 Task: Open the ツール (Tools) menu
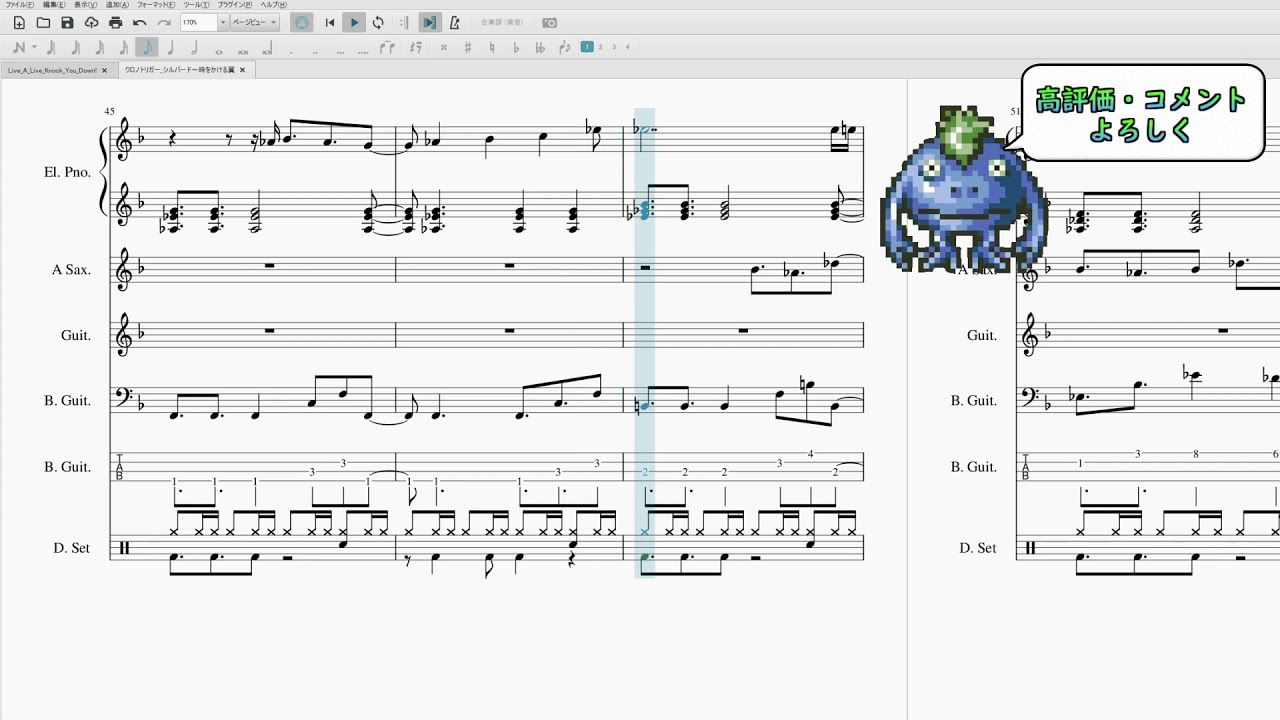coord(195,5)
